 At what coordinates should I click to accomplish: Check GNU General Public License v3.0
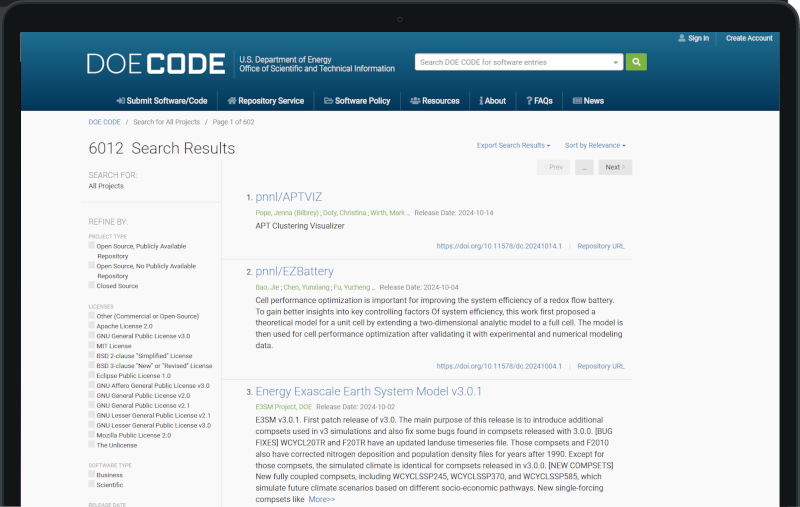92,335
